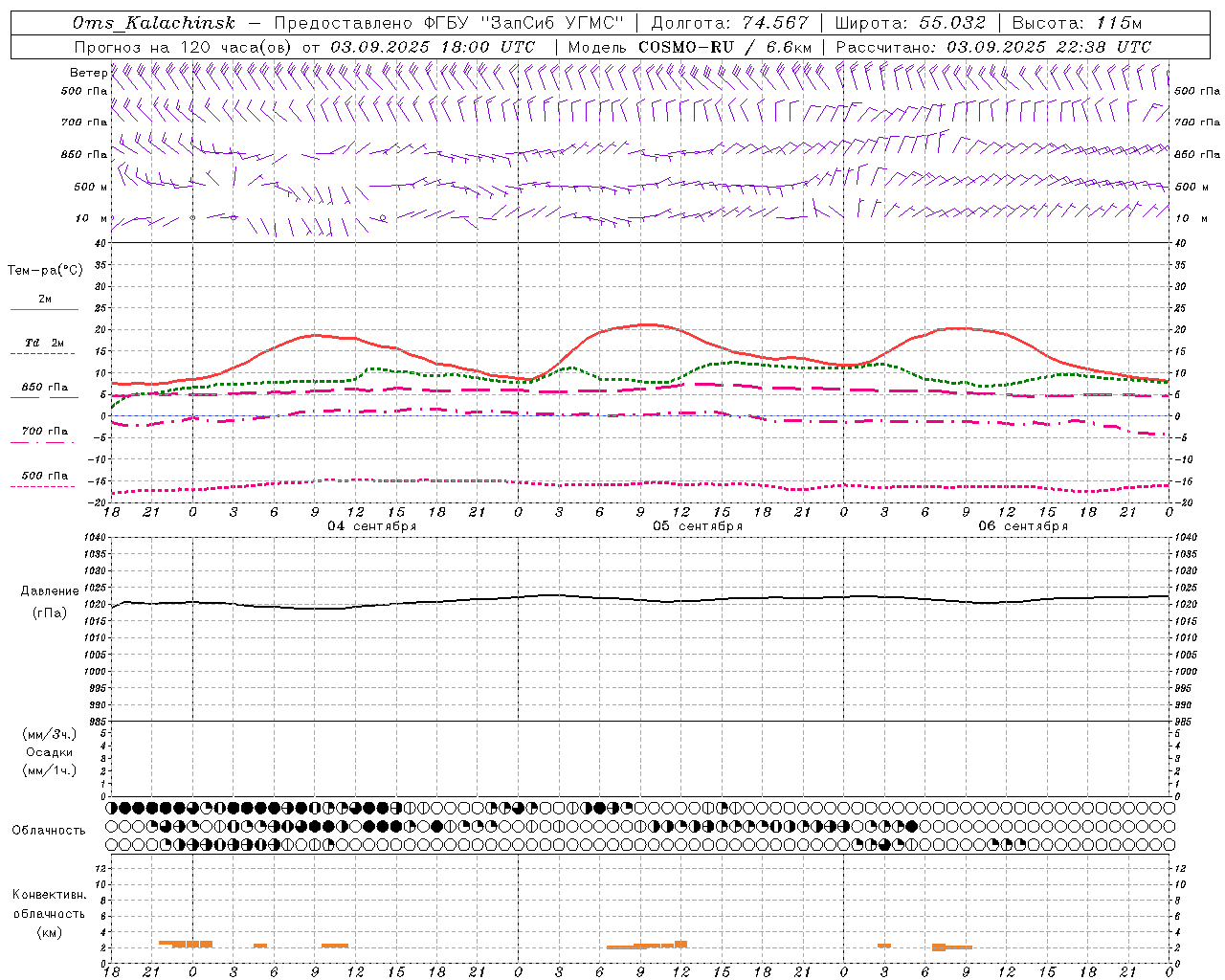Click the 05 сентября date label
This screenshot has height=980, width=1225.
[698, 525]
